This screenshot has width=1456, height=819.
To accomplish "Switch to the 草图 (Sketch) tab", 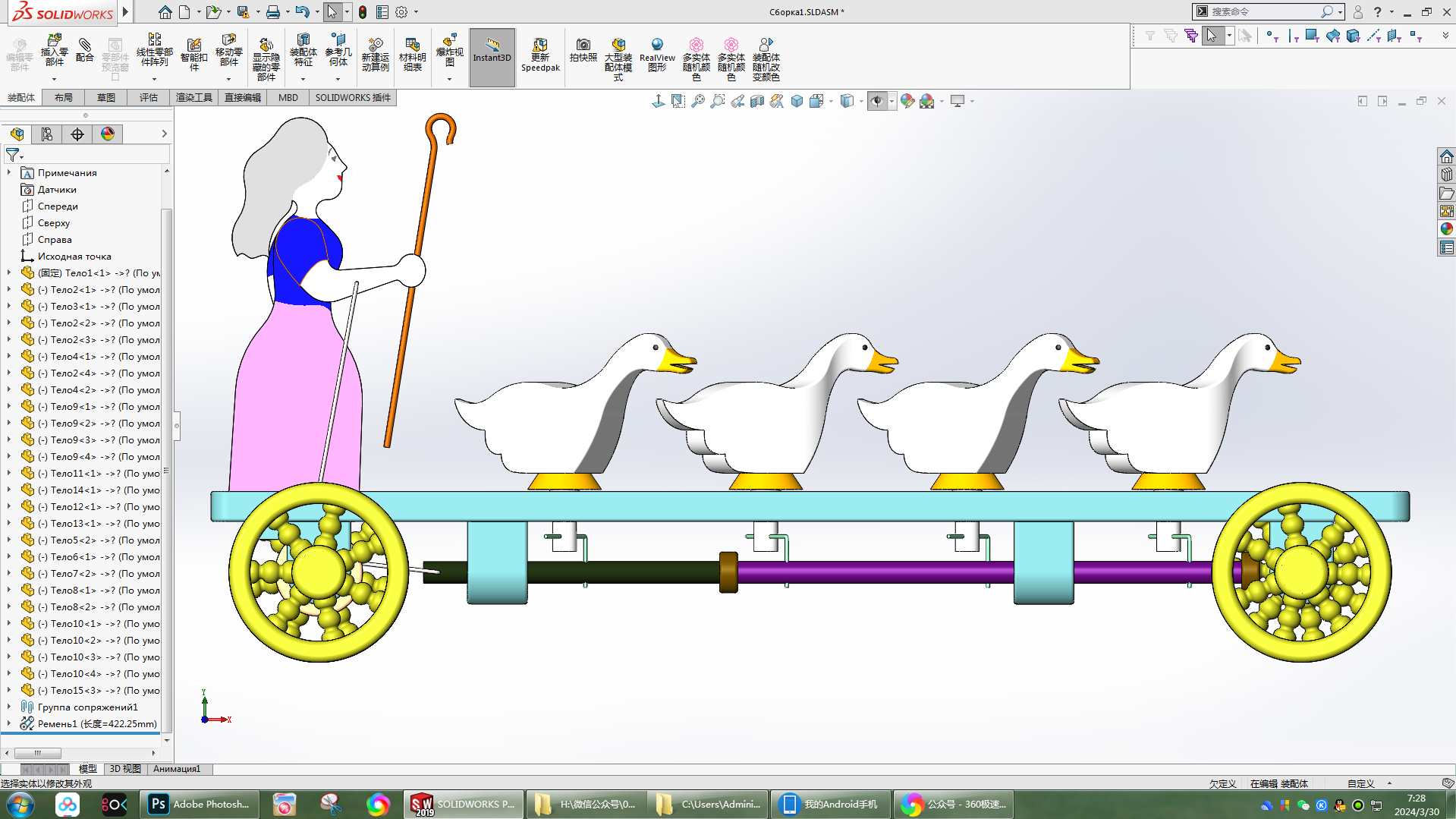I will pos(106,98).
